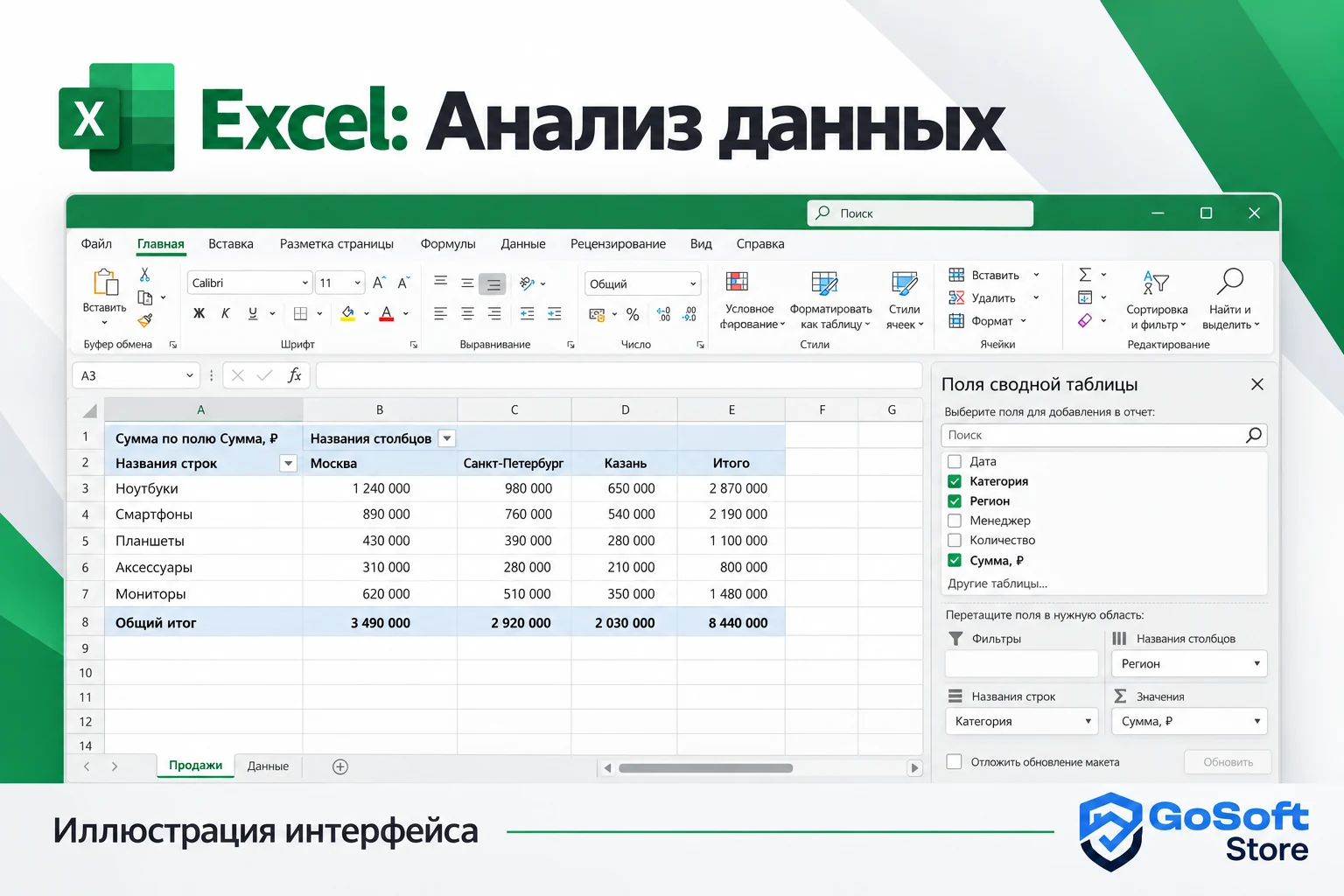The width and height of the screenshot is (1344, 896).
Task: Click the percent style icon
Action: (633, 314)
